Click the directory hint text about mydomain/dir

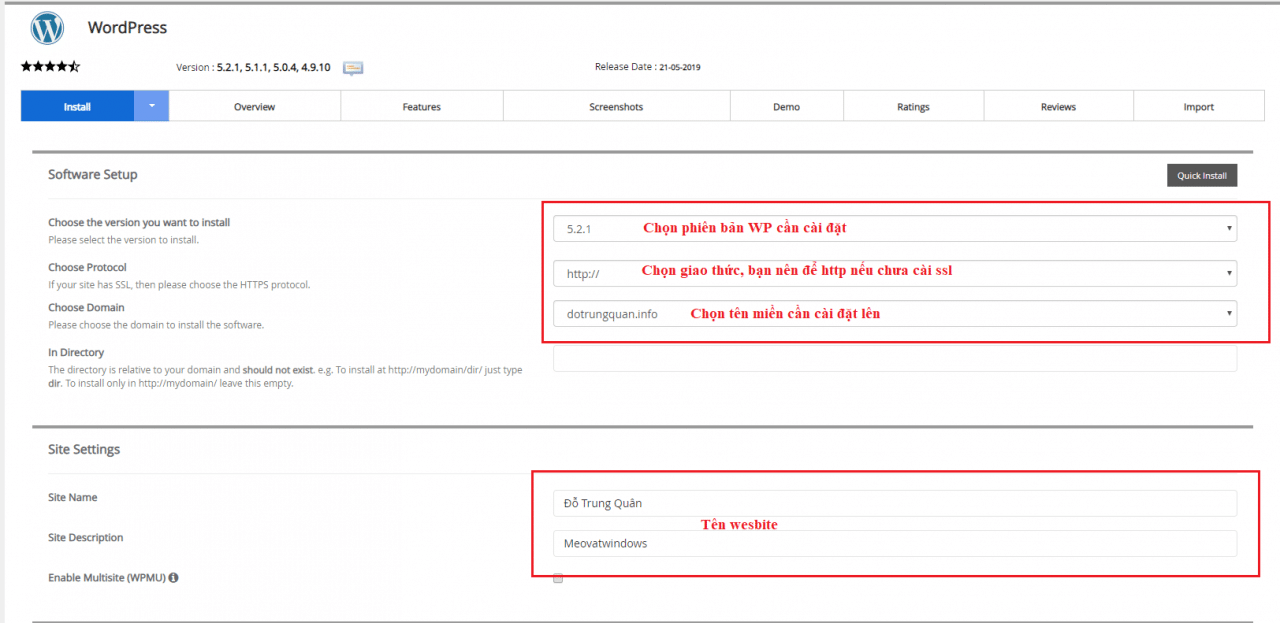(285, 376)
